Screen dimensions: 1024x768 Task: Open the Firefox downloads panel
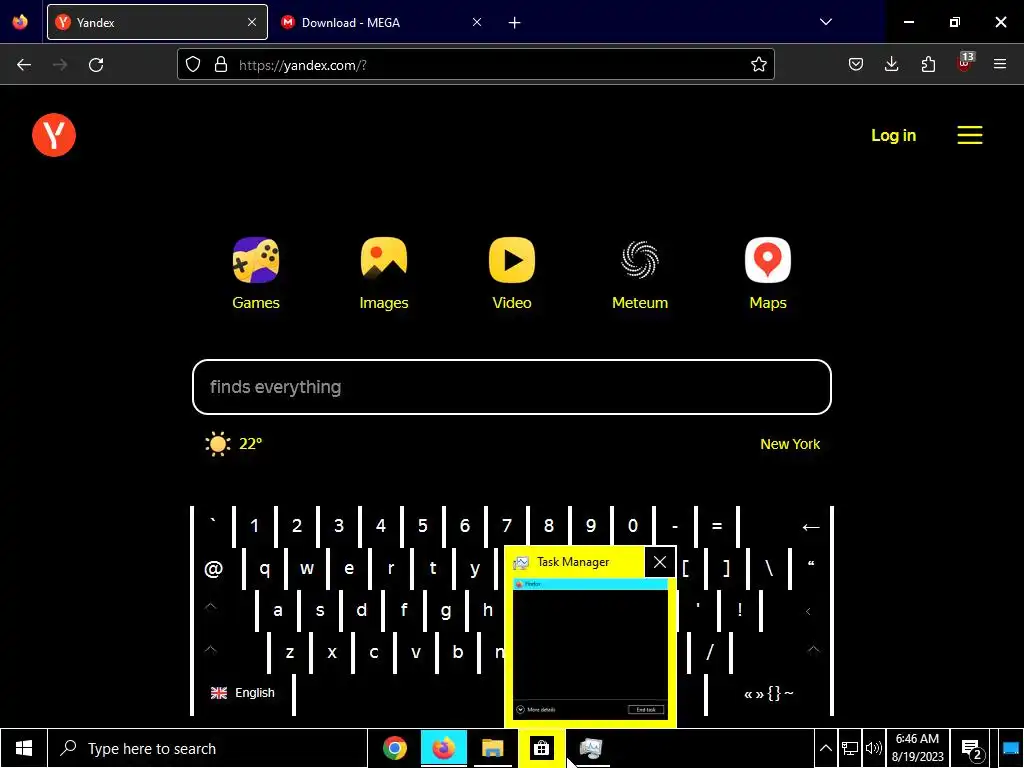click(891, 64)
